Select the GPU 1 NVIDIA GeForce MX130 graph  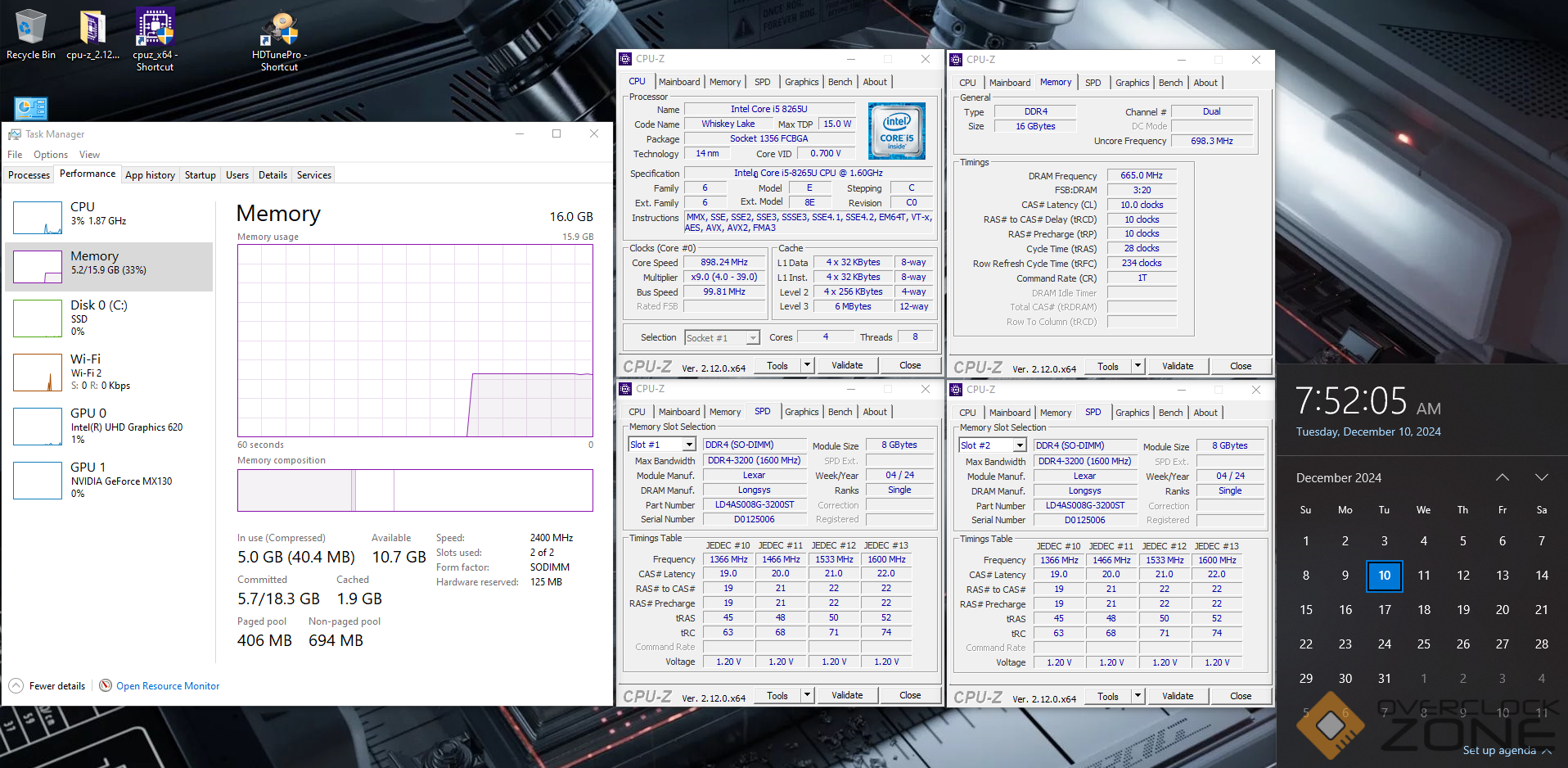point(38,481)
